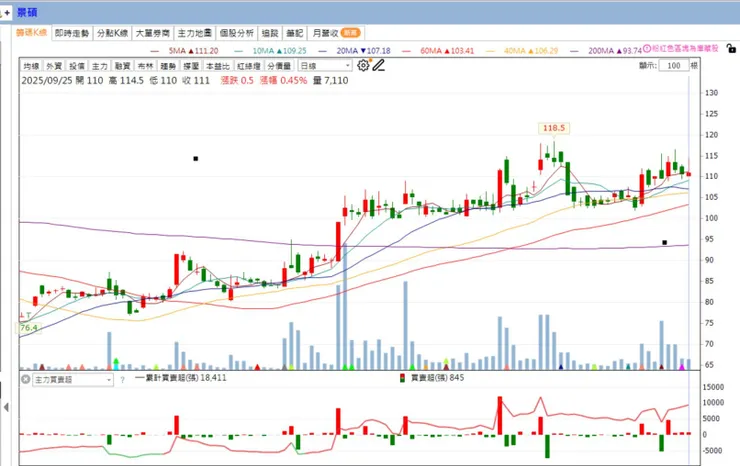This screenshot has width=740, height=466.
Task: Switch to the 主力地圖 tab
Action: coord(194,33)
